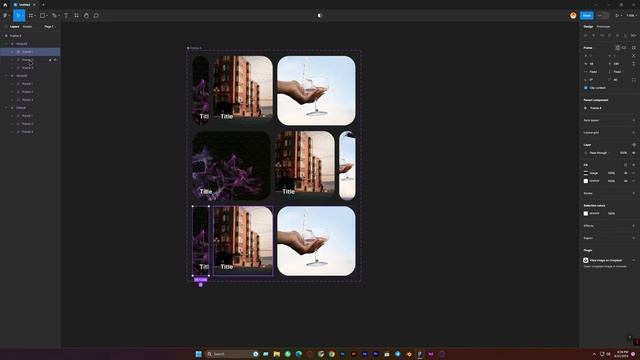Open the zoom level dropdown

(x=631, y=16)
